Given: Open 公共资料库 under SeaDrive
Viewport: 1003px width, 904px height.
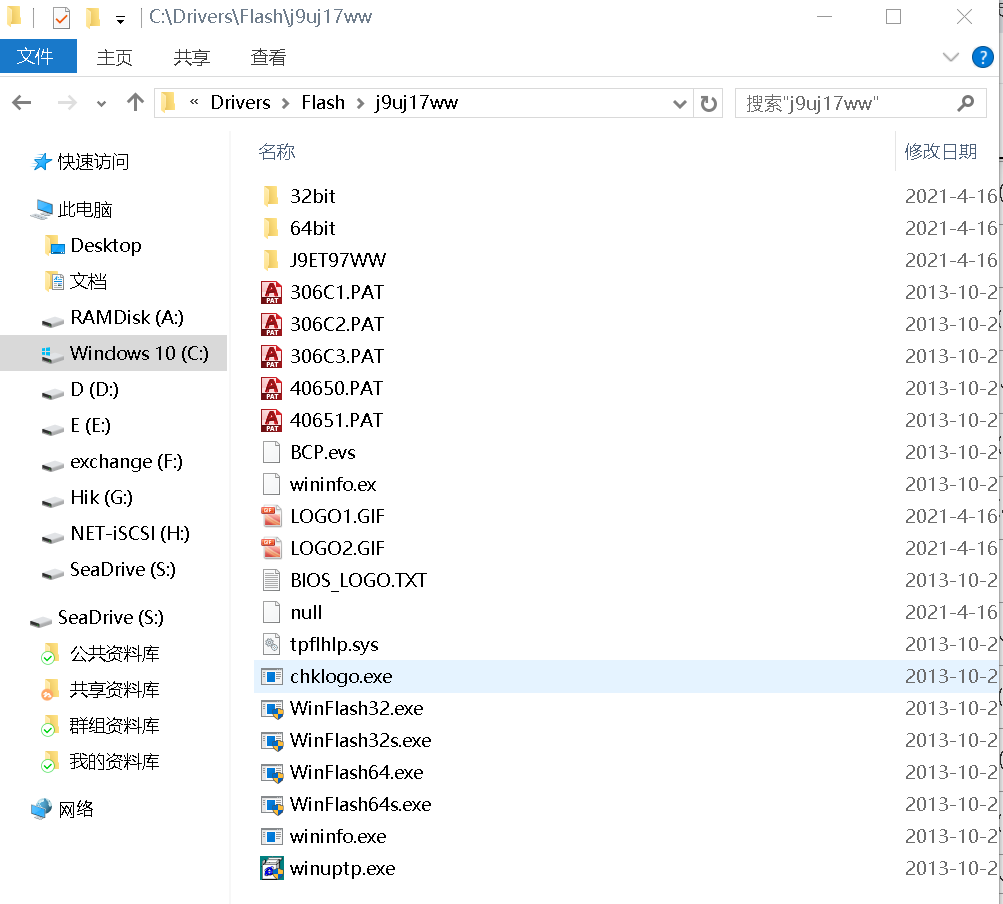Looking at the screenshot, I should pos(100,654).
